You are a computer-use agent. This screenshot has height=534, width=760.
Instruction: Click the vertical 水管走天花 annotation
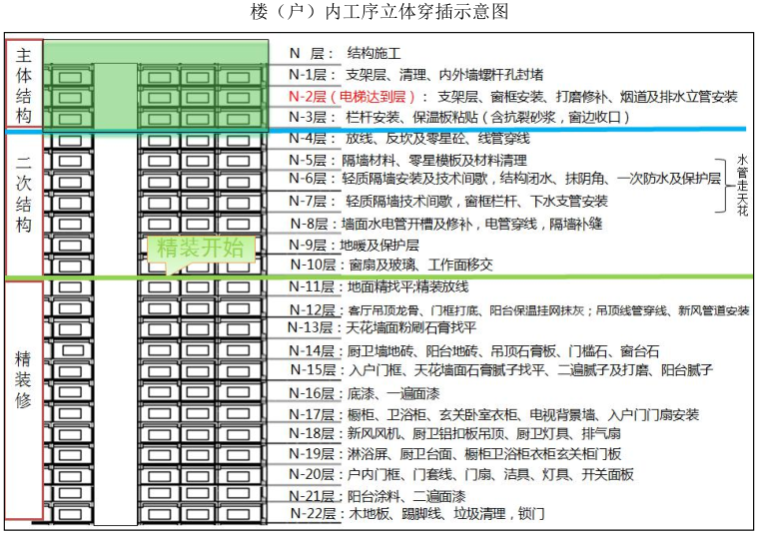click(x=741, y=186)
